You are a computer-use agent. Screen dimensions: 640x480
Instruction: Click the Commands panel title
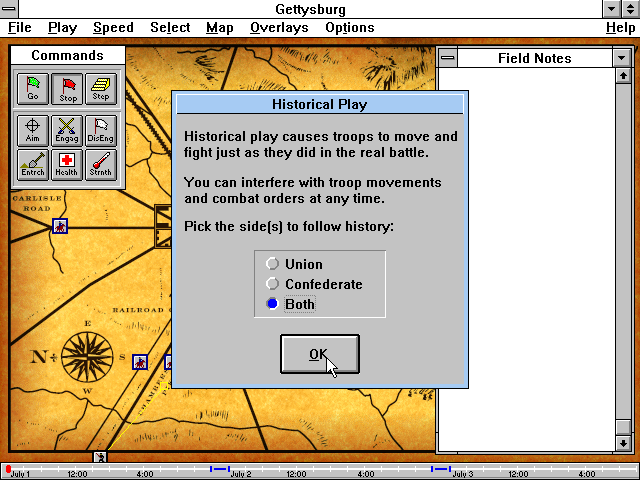pos(68,55)
